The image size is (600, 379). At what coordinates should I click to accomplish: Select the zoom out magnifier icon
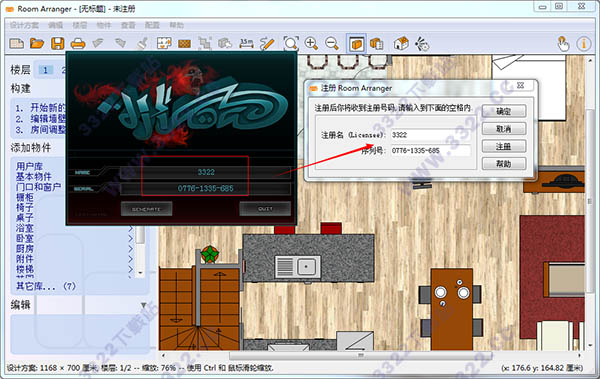pos(332,43)
